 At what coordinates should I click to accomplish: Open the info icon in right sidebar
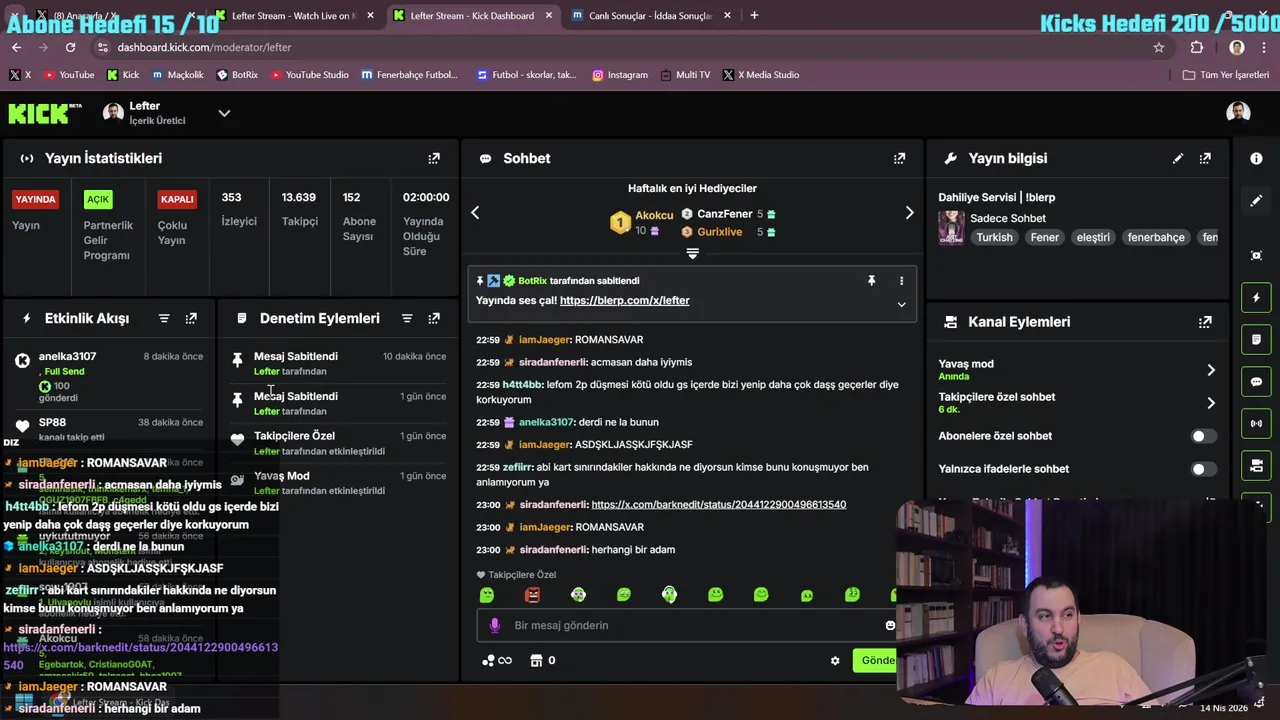(1256, 158)
